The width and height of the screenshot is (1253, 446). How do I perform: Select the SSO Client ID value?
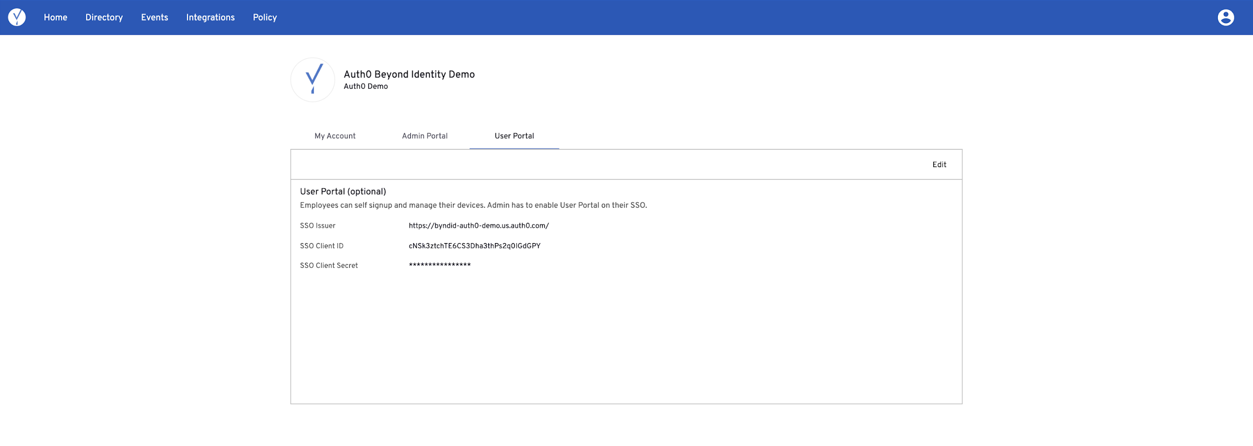(x=475, y=246)
